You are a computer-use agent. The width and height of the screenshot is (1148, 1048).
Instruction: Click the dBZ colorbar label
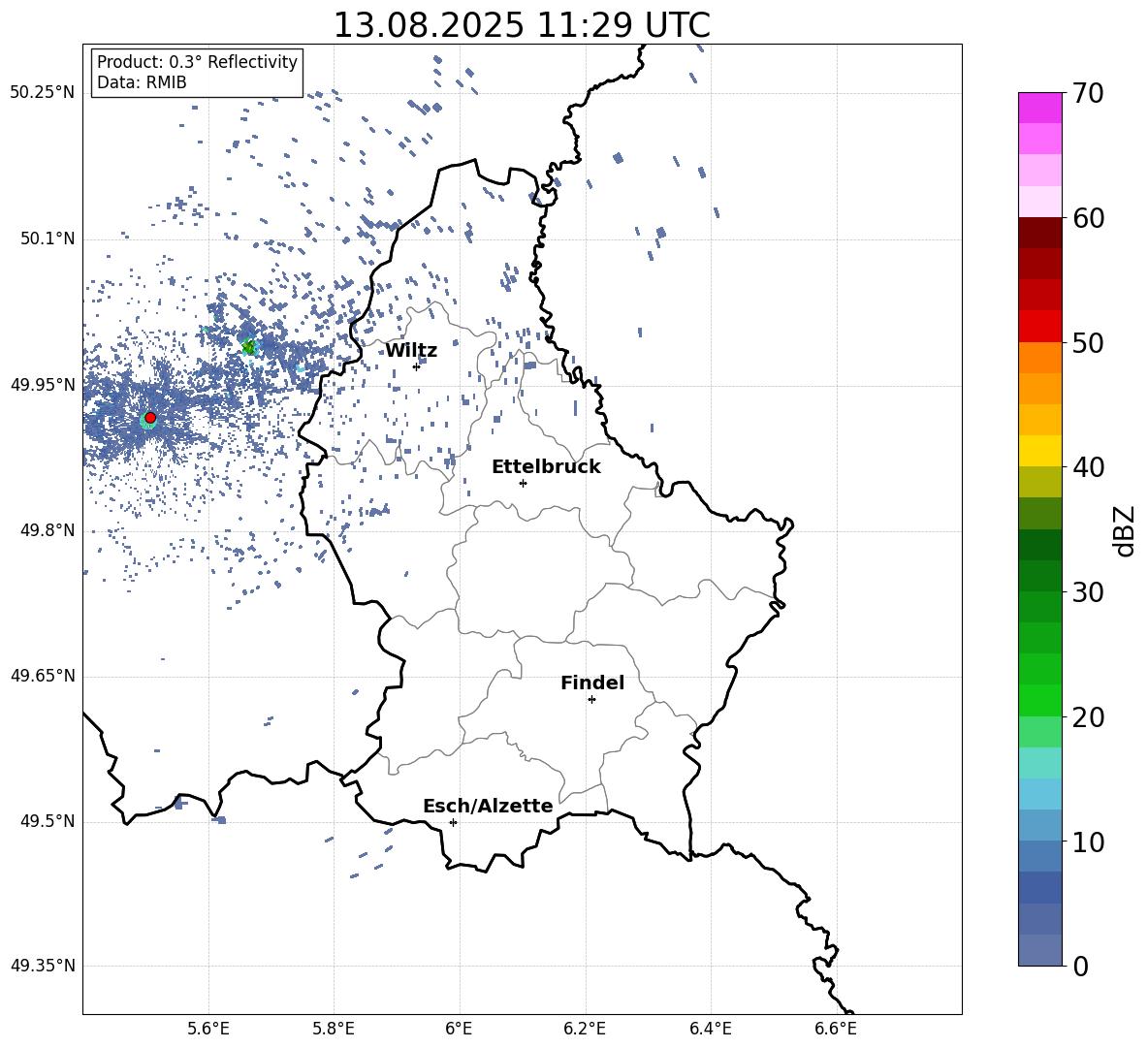point(1126,530)
